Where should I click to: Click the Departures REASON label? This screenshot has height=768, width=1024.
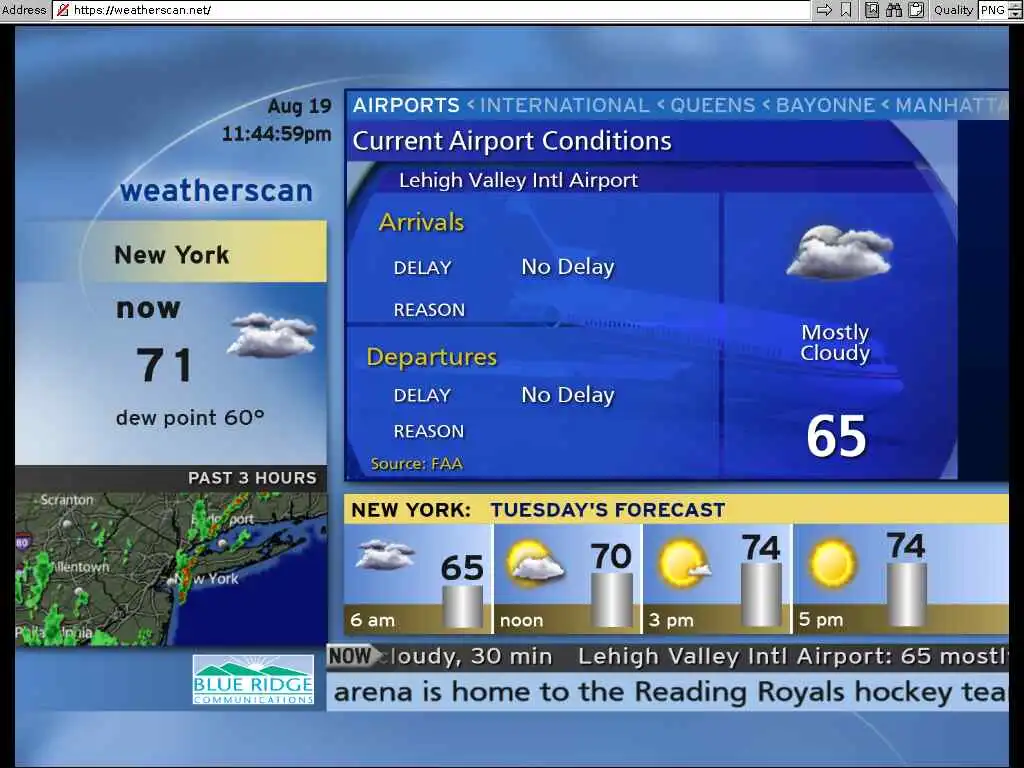[x=428, y=431]
